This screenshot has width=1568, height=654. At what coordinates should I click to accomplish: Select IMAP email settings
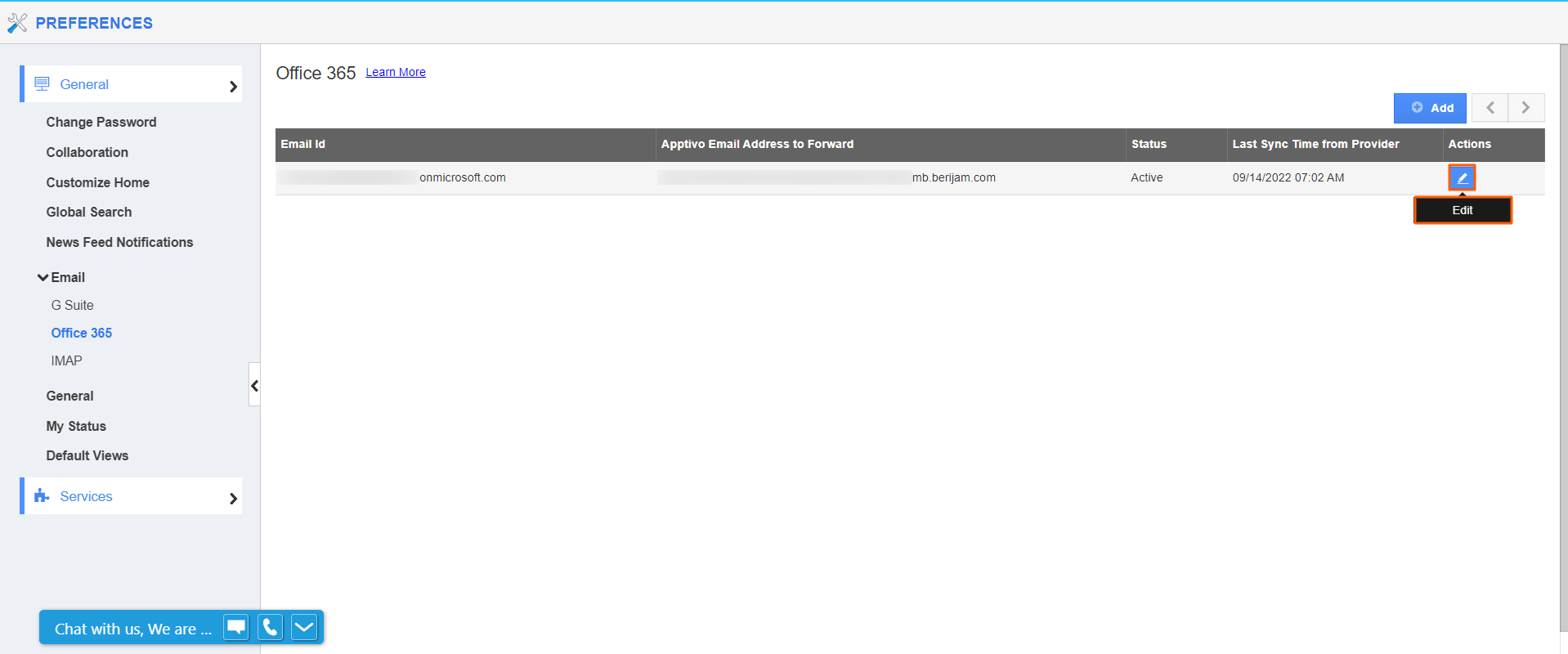67,361
